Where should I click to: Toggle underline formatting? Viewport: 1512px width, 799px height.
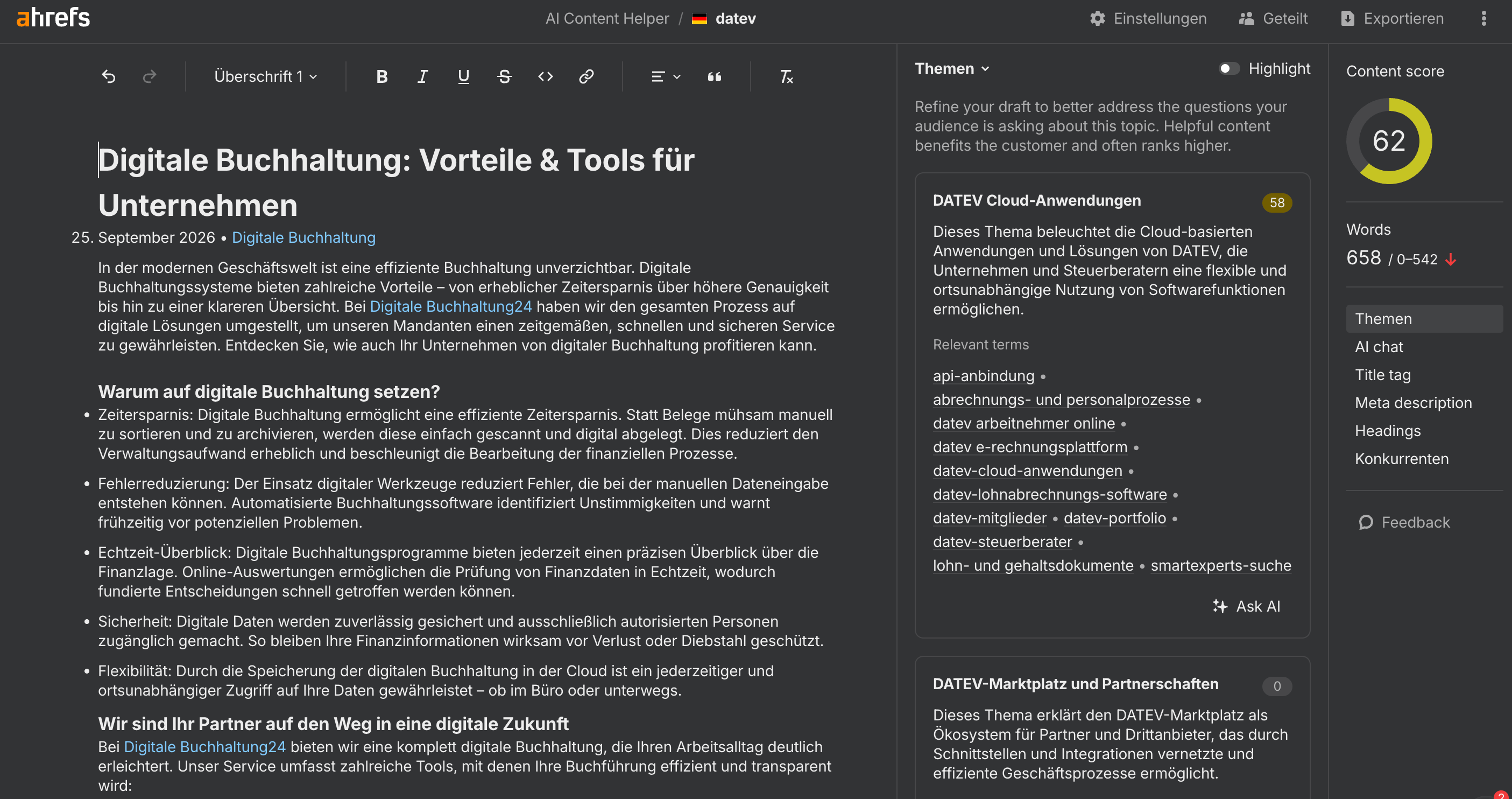click(464, 76)
